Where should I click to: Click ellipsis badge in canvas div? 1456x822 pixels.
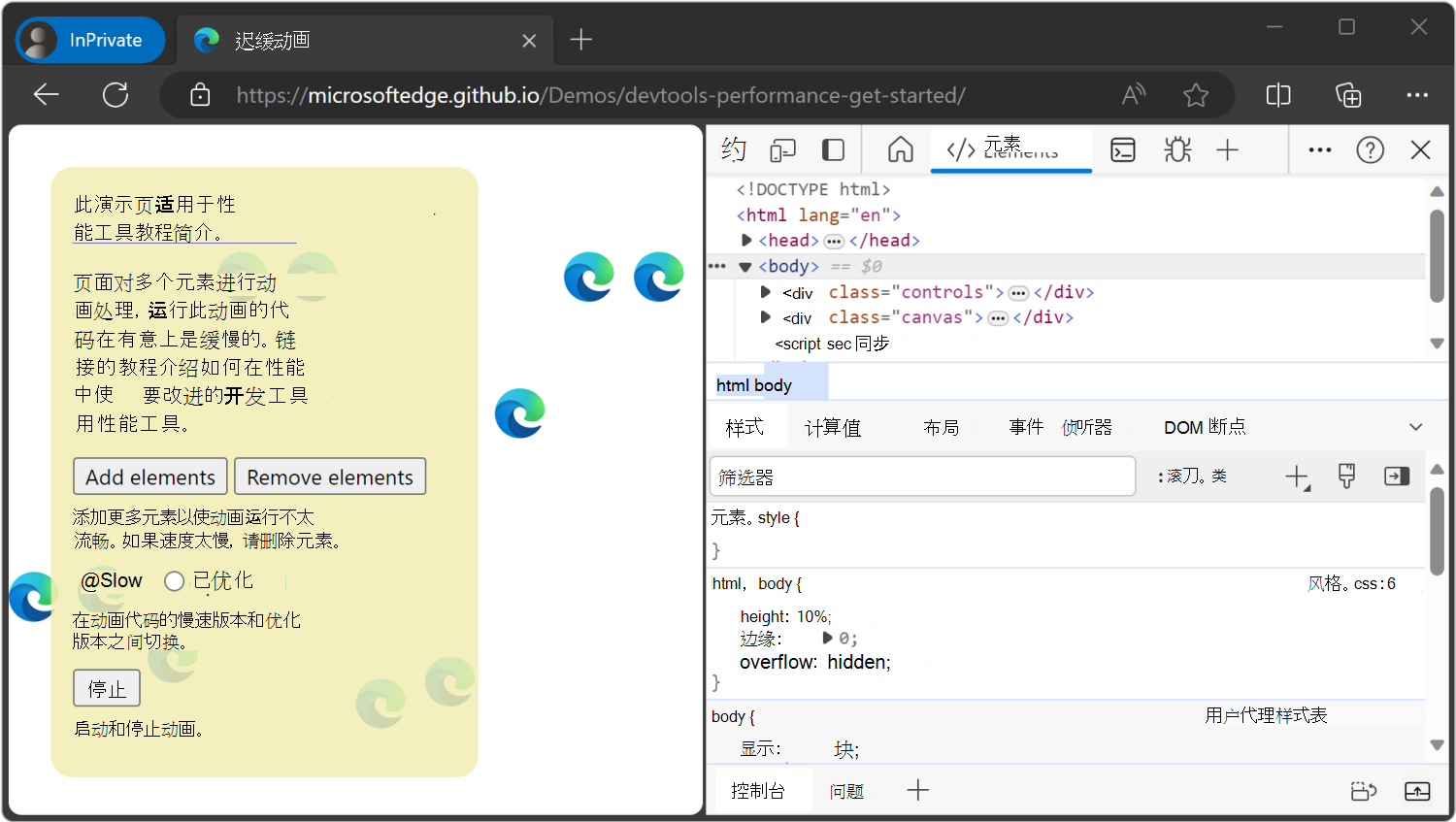click(998, 318)
